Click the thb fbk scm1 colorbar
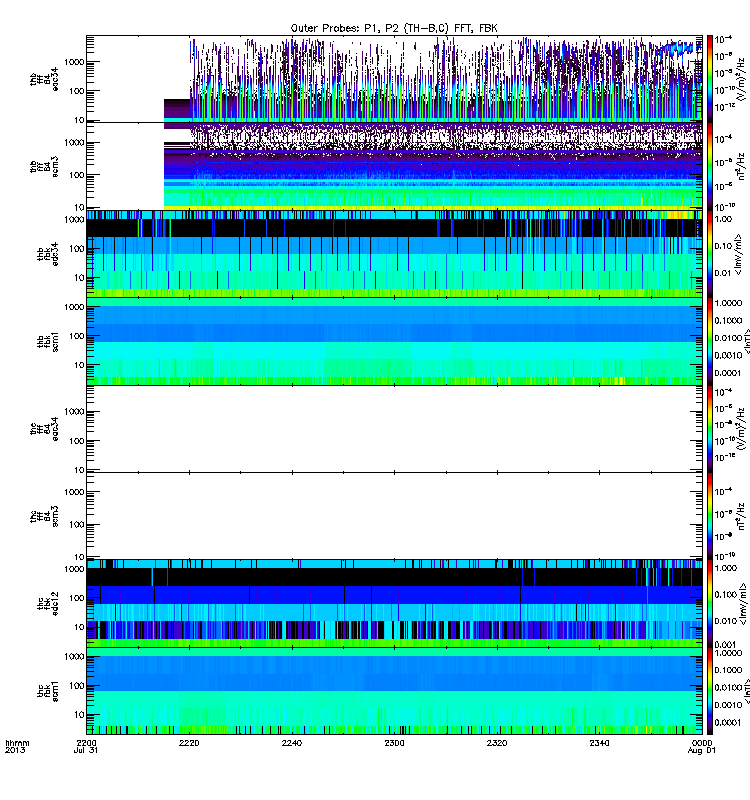Viewport: 750px width, 800px height. [709, 341]
